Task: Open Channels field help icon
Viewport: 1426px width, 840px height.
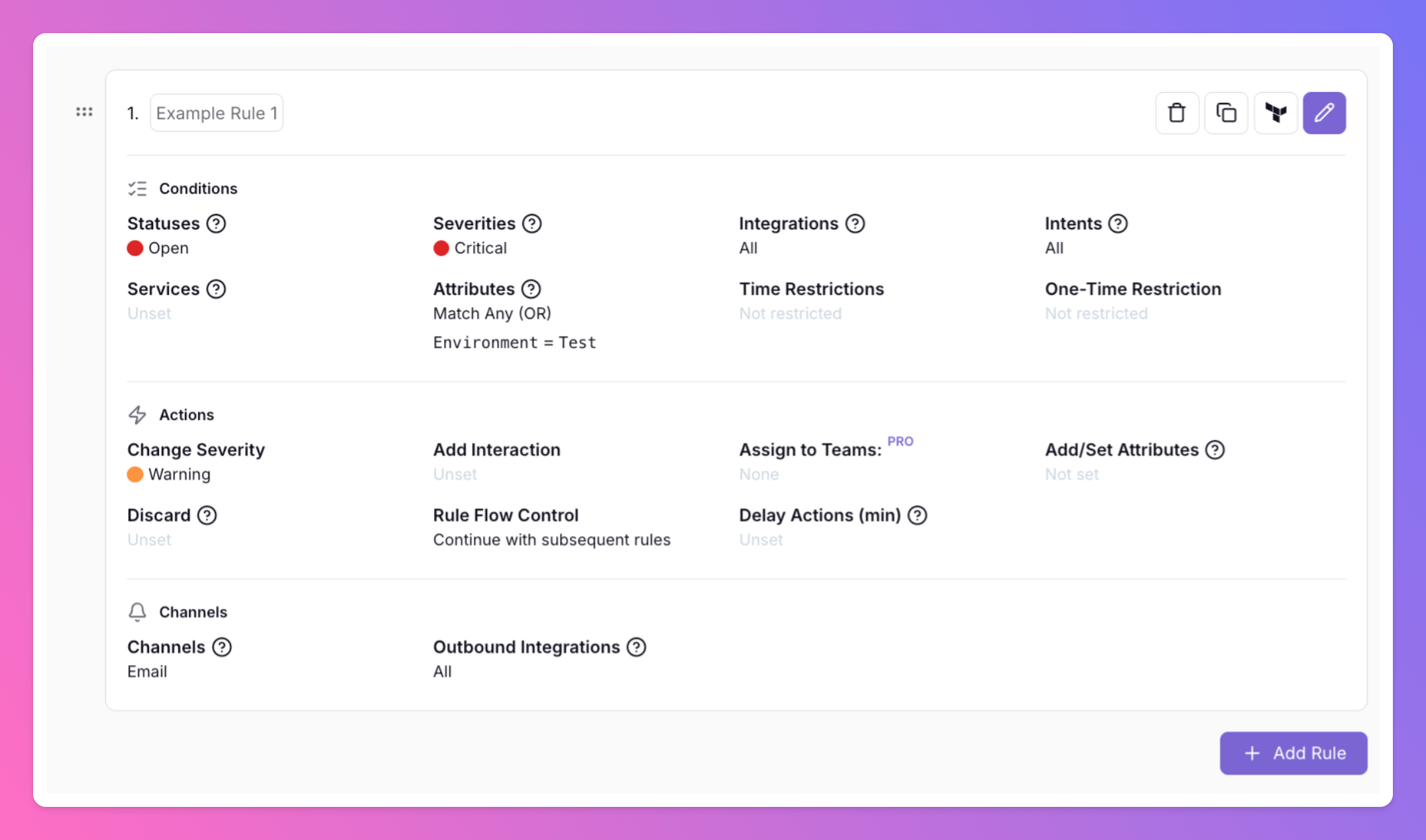Action: tap(222, 647)
